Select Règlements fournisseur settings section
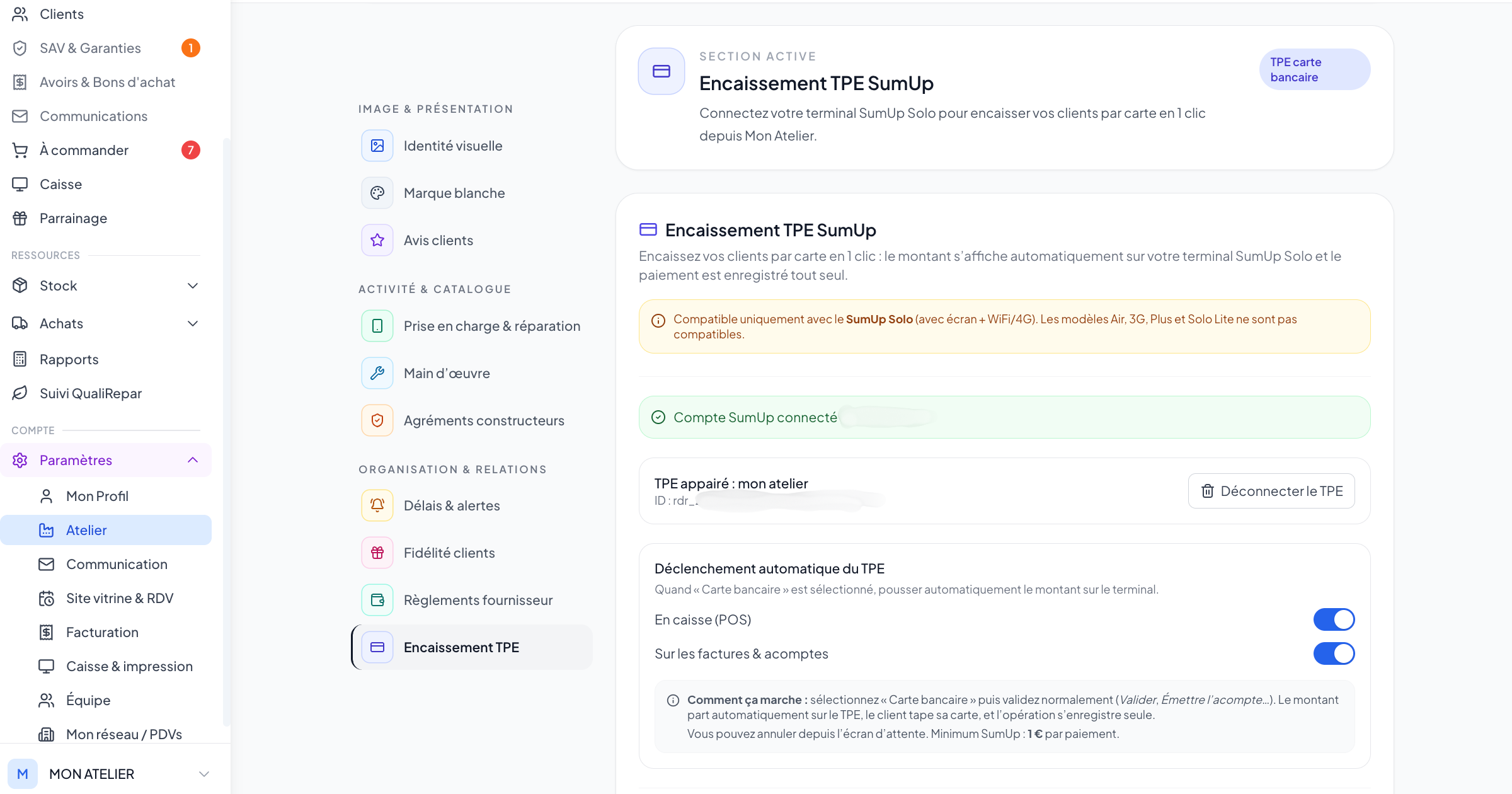Image resolution: width=1512 pixels, height=794 pixels. 472,600
